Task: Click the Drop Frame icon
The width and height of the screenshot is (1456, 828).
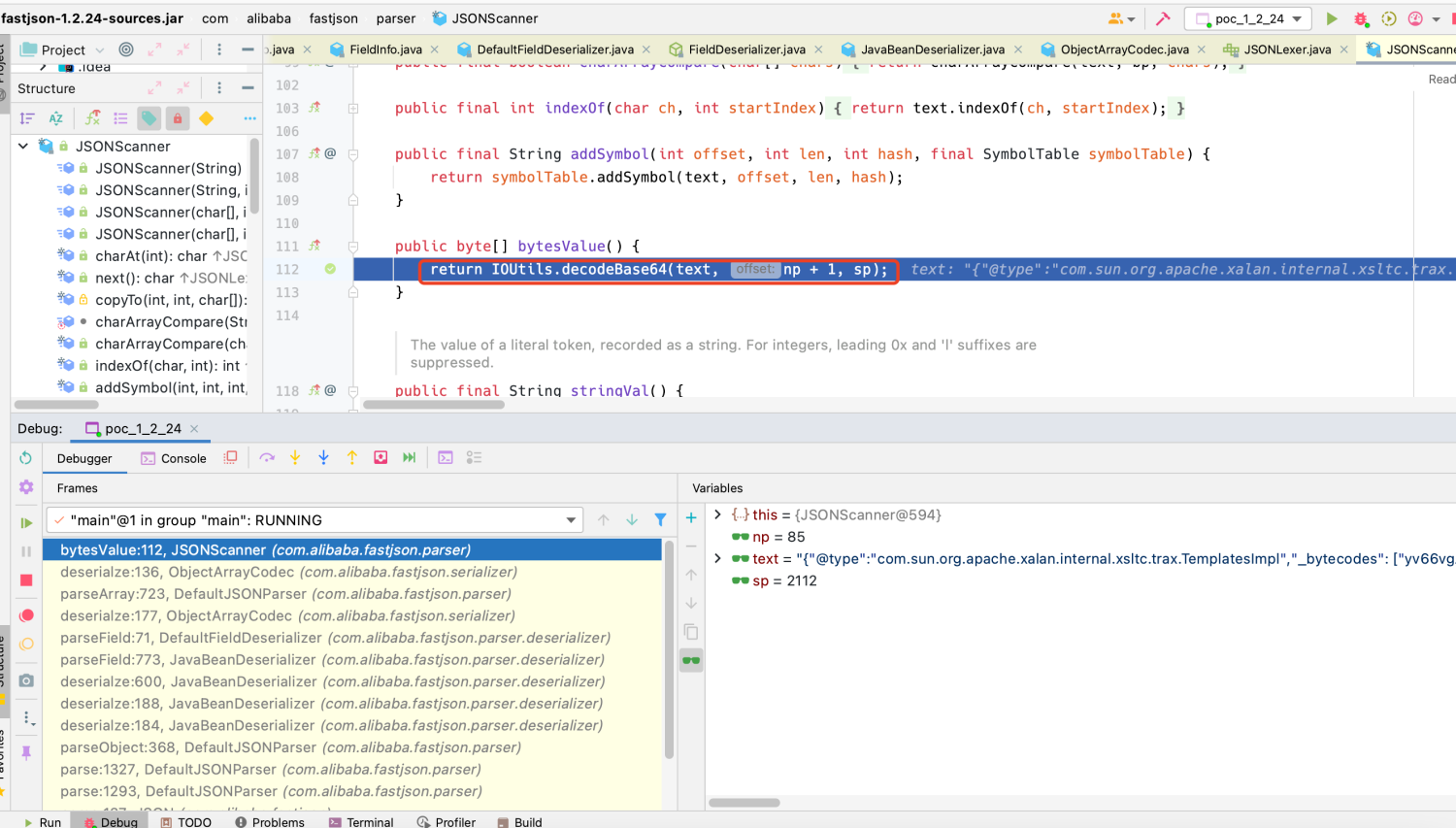Action: (x=381, y=458)
